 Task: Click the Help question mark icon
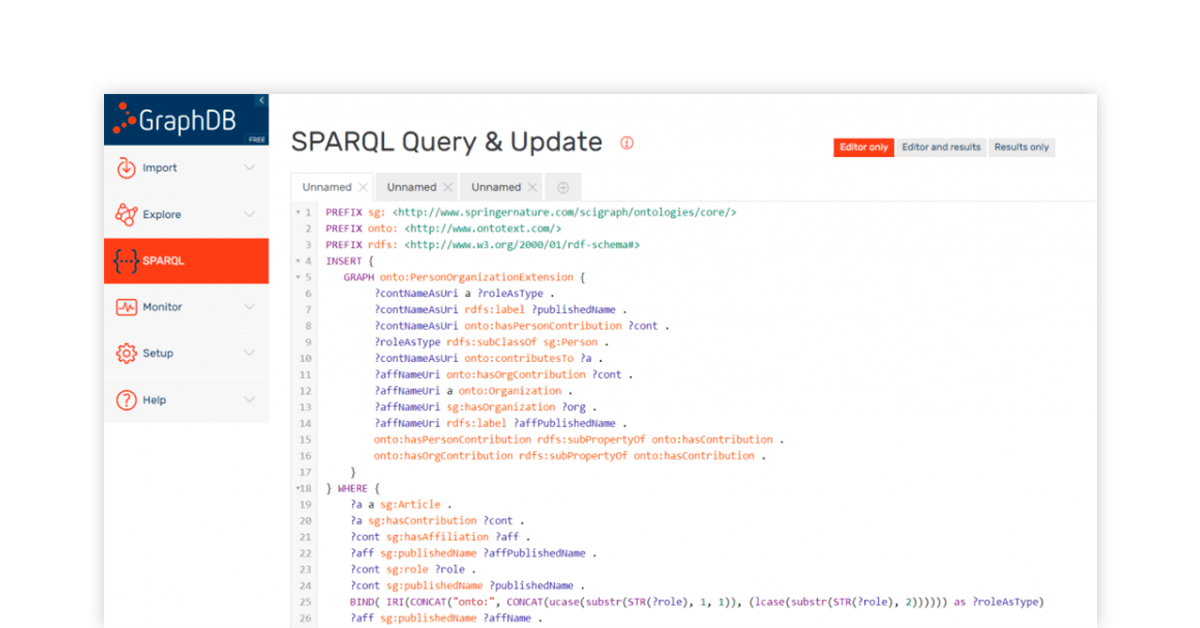coord(126,400)
